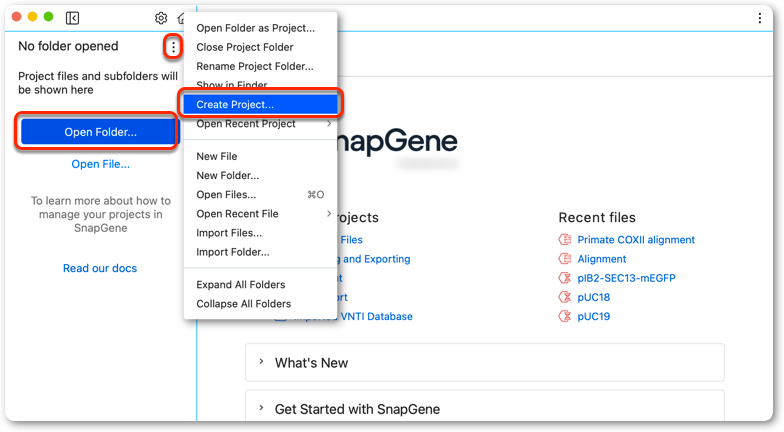Open the pUC18 recent file
The image size is (784, 432).
point(594,297)
